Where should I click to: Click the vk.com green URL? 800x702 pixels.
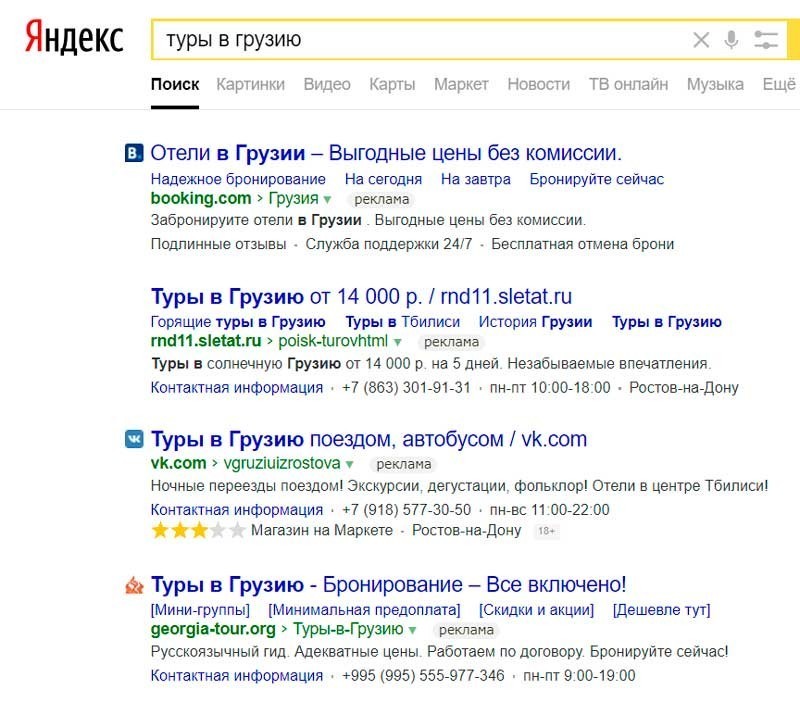coord(179,463)
